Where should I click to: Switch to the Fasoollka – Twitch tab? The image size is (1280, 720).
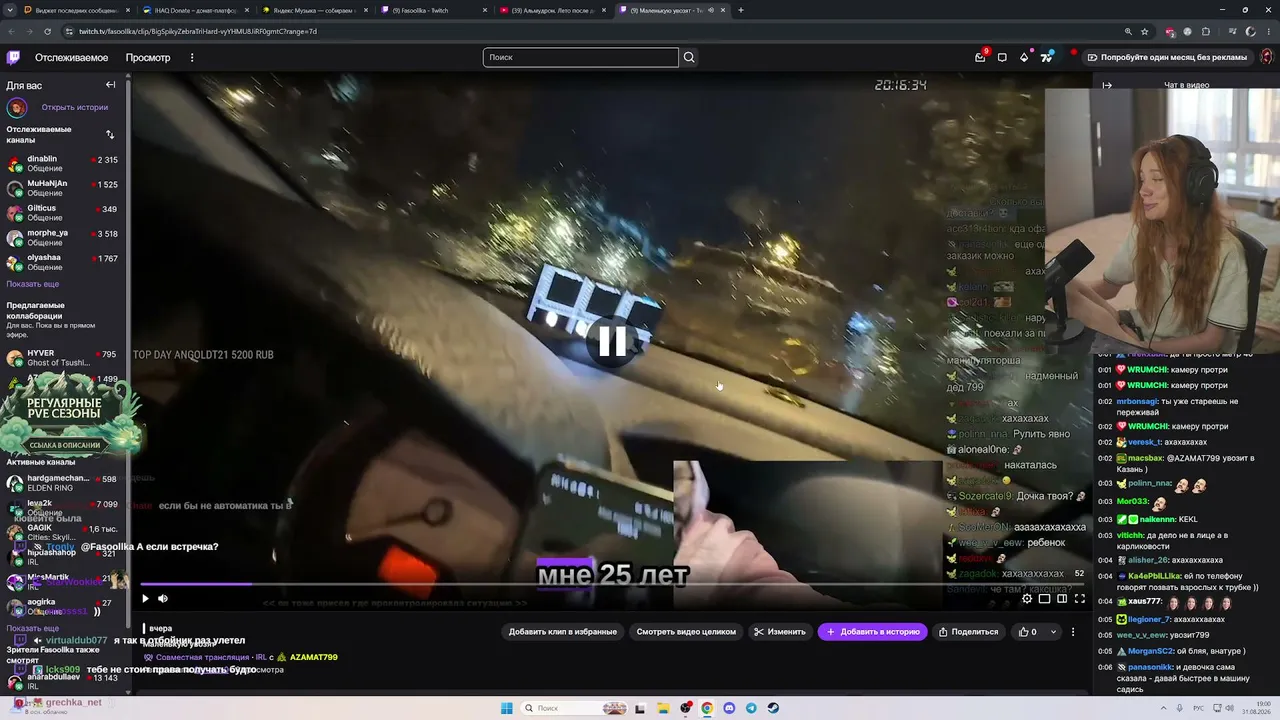[x=432, y=10]
